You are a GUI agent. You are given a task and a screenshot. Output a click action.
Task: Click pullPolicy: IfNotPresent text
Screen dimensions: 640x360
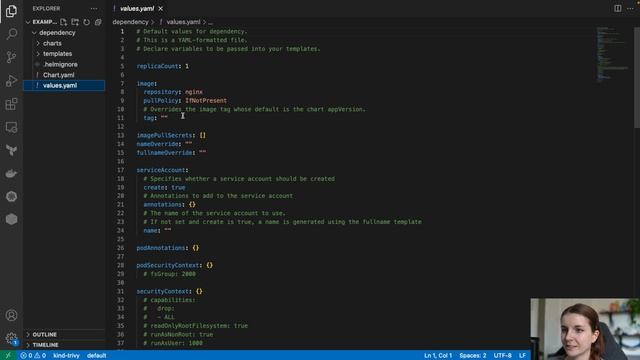[x=185, y=101]
